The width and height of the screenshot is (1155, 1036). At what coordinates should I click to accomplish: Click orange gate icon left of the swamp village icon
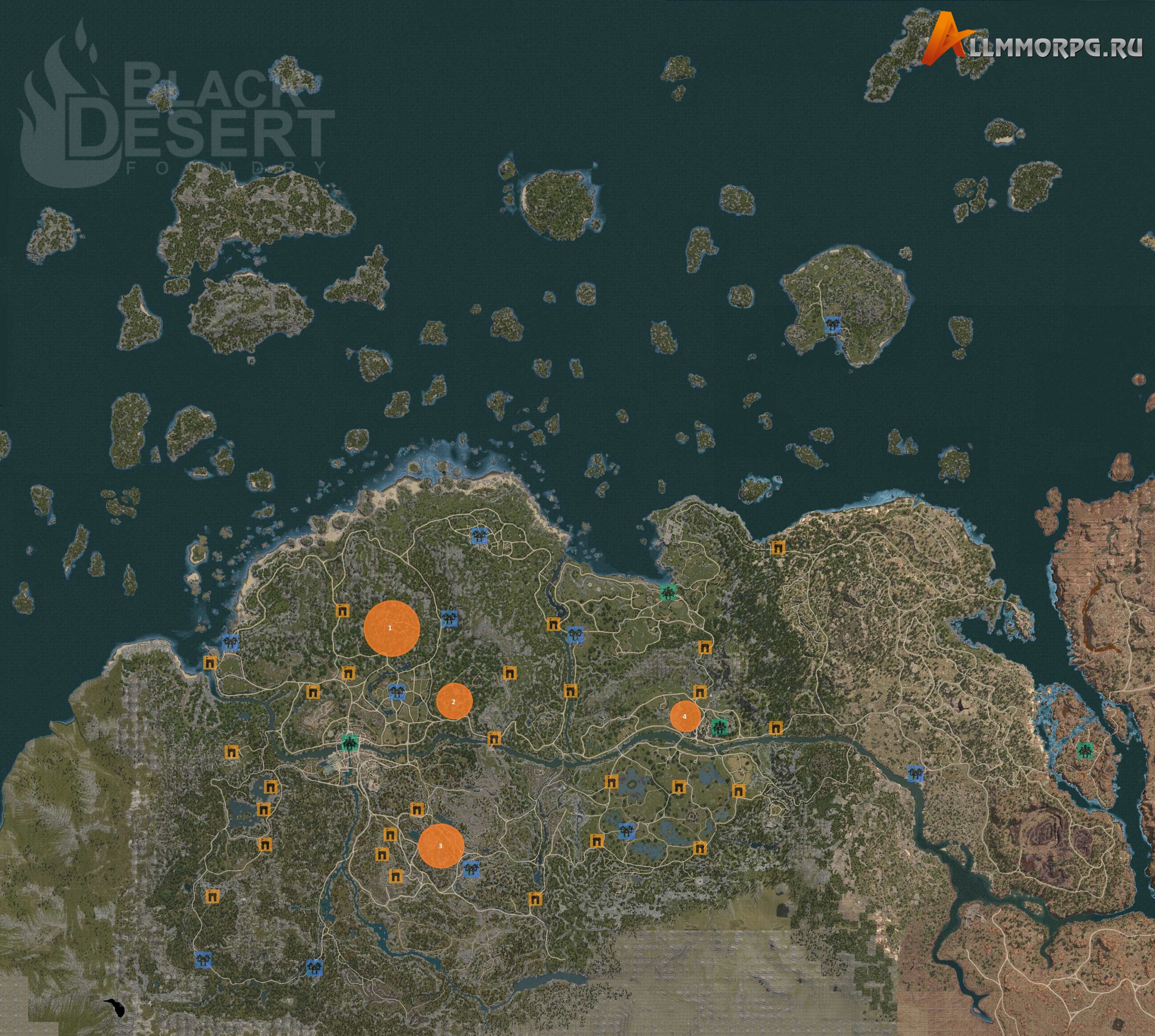596,840
